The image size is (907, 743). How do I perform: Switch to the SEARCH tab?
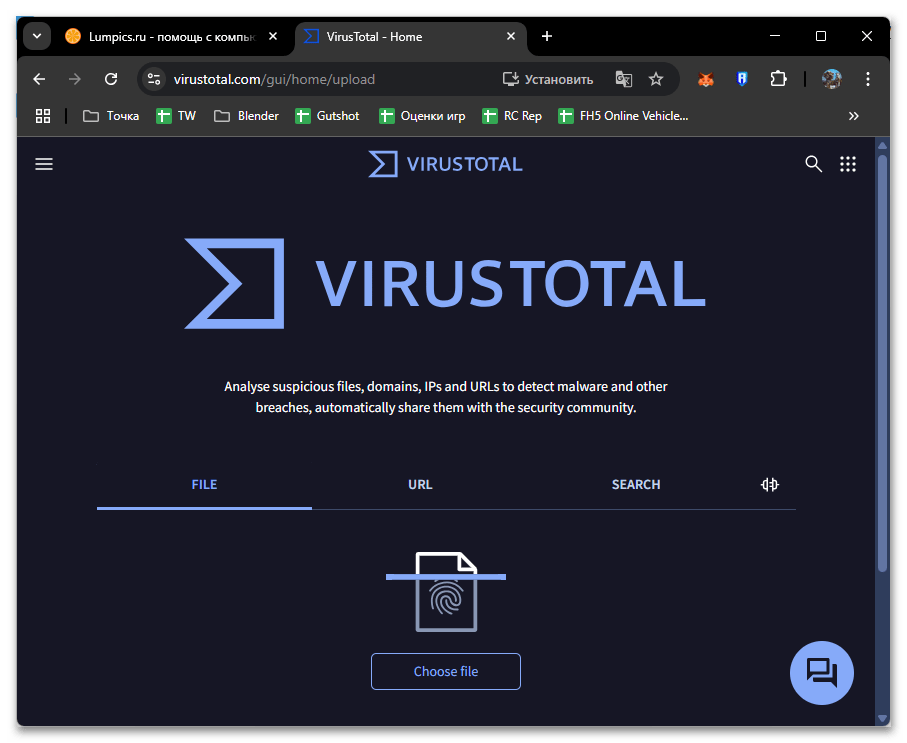636,485
